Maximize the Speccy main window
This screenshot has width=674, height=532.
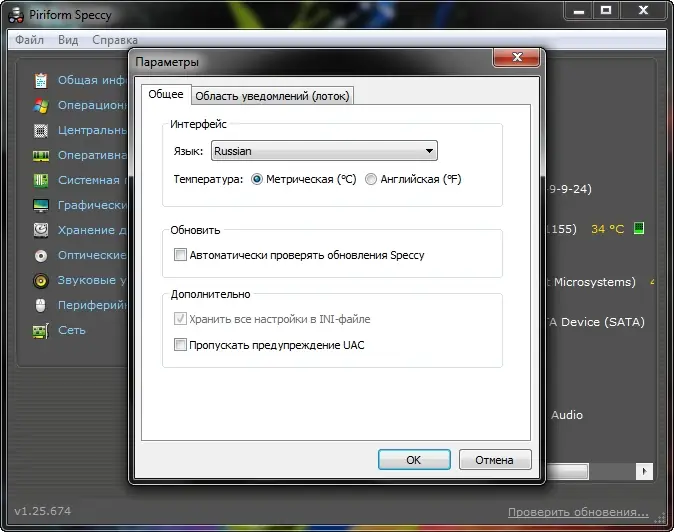tap(606, 10)
